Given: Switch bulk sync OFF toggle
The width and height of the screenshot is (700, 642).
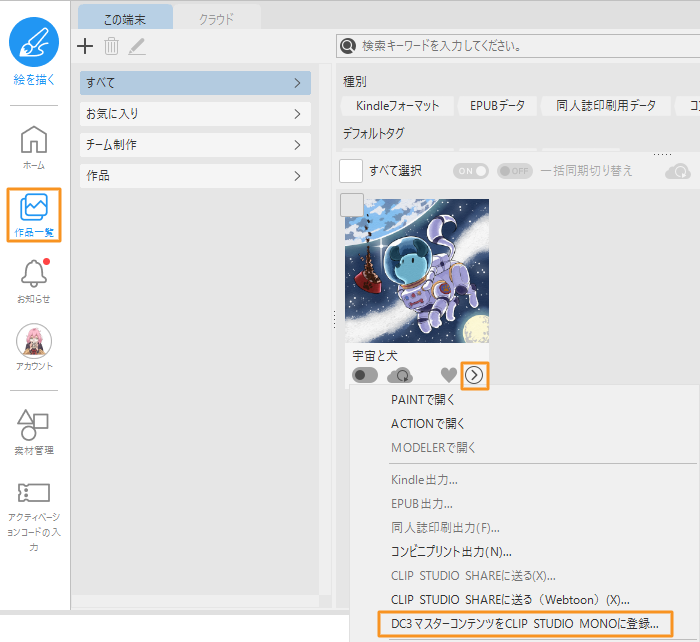Looking at the screenshot, I should tap(515, 171).
